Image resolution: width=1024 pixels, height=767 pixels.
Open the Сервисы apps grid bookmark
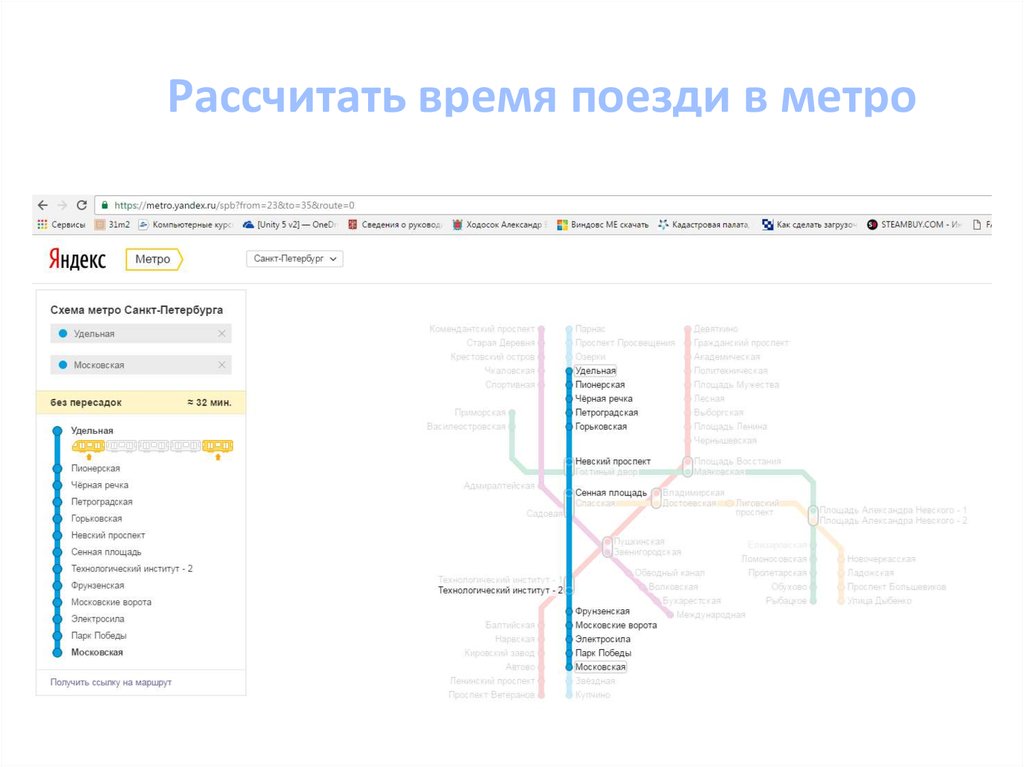tap(61, 225)
